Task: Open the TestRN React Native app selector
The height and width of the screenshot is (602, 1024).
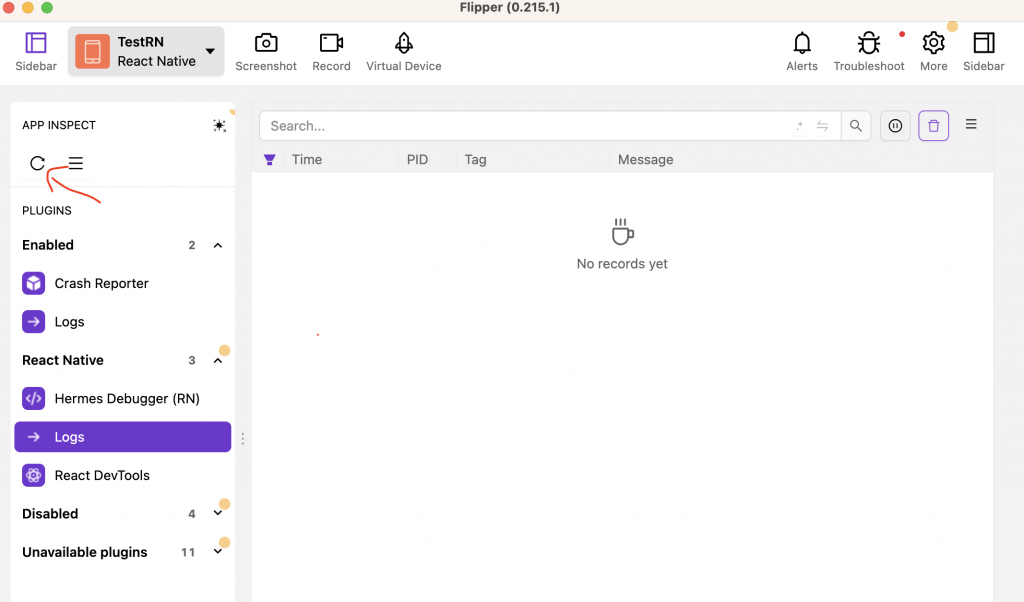Action: click(146, 52)
